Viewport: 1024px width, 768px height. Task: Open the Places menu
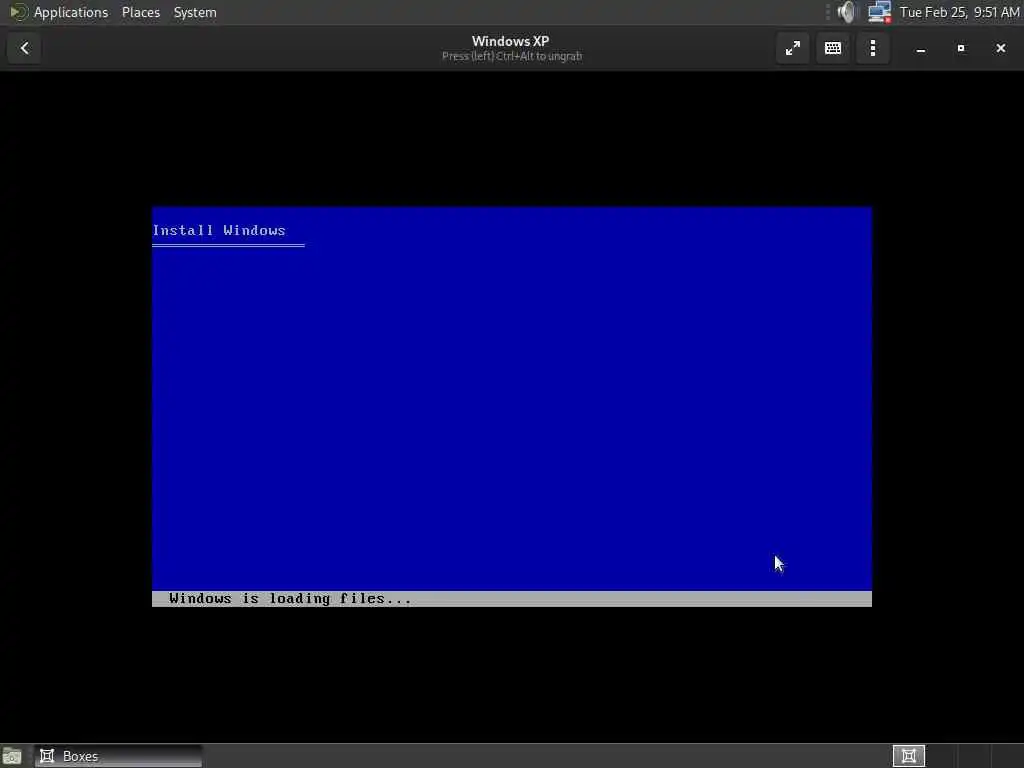(141, 12)
